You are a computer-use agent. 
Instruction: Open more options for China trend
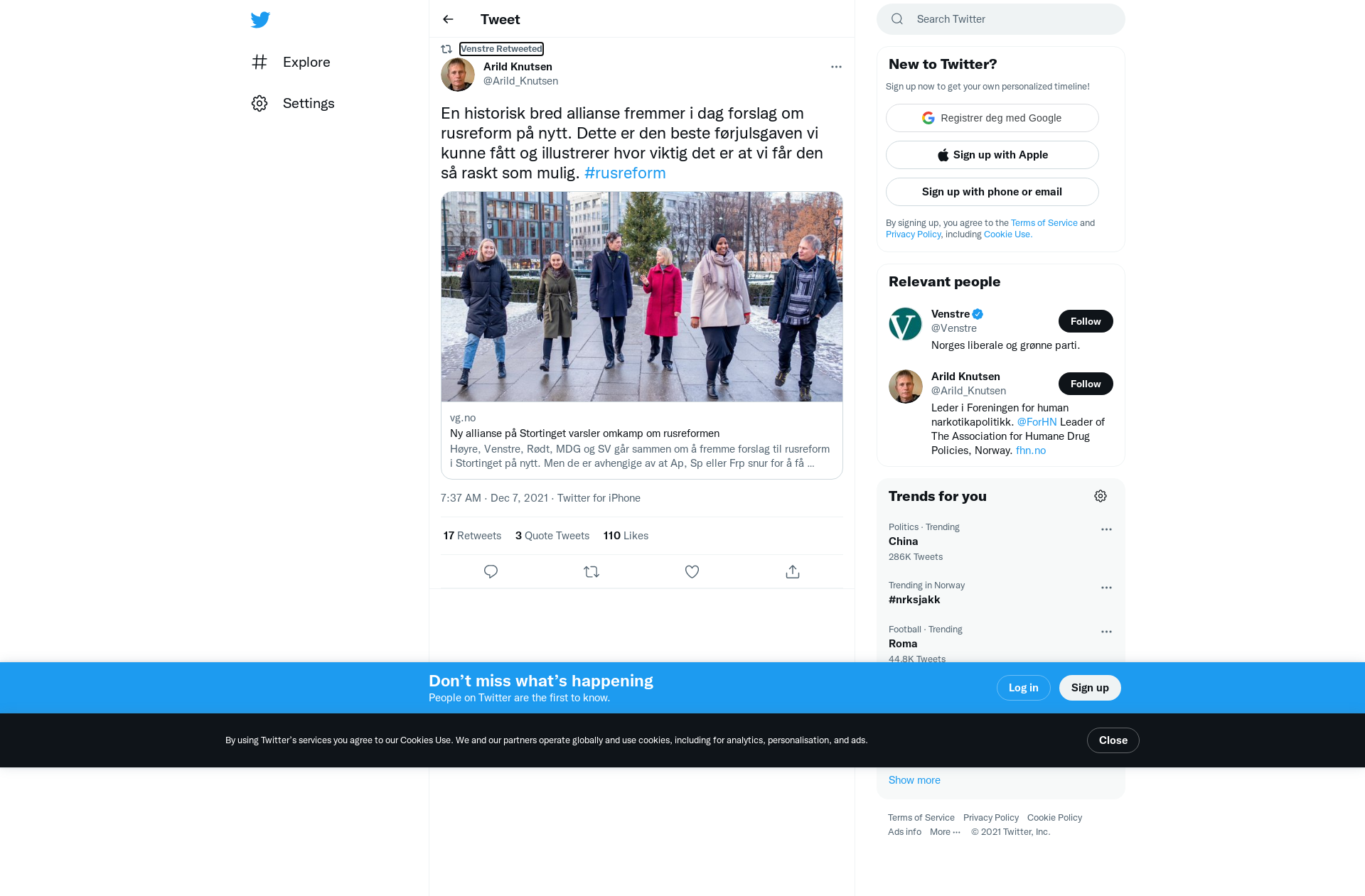click(x=1106, y=529)
